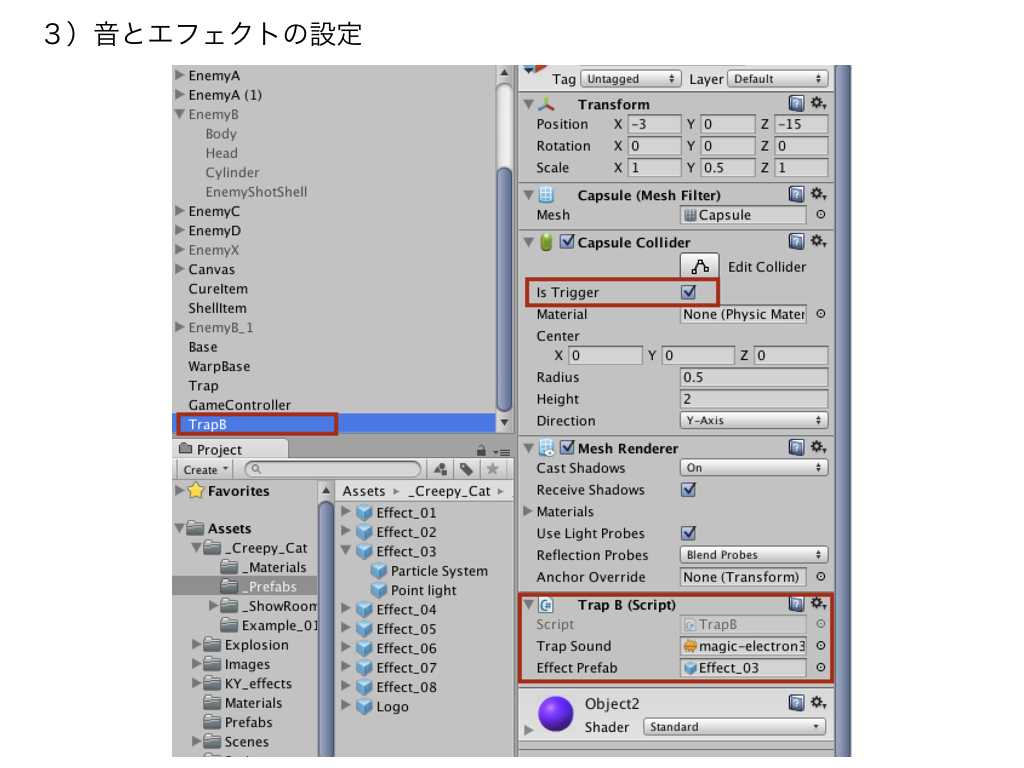Open Mesh Renderer gear menu
Image resolution: width=1024 pixels, height=768 pixels.
(x=818, y=447)
